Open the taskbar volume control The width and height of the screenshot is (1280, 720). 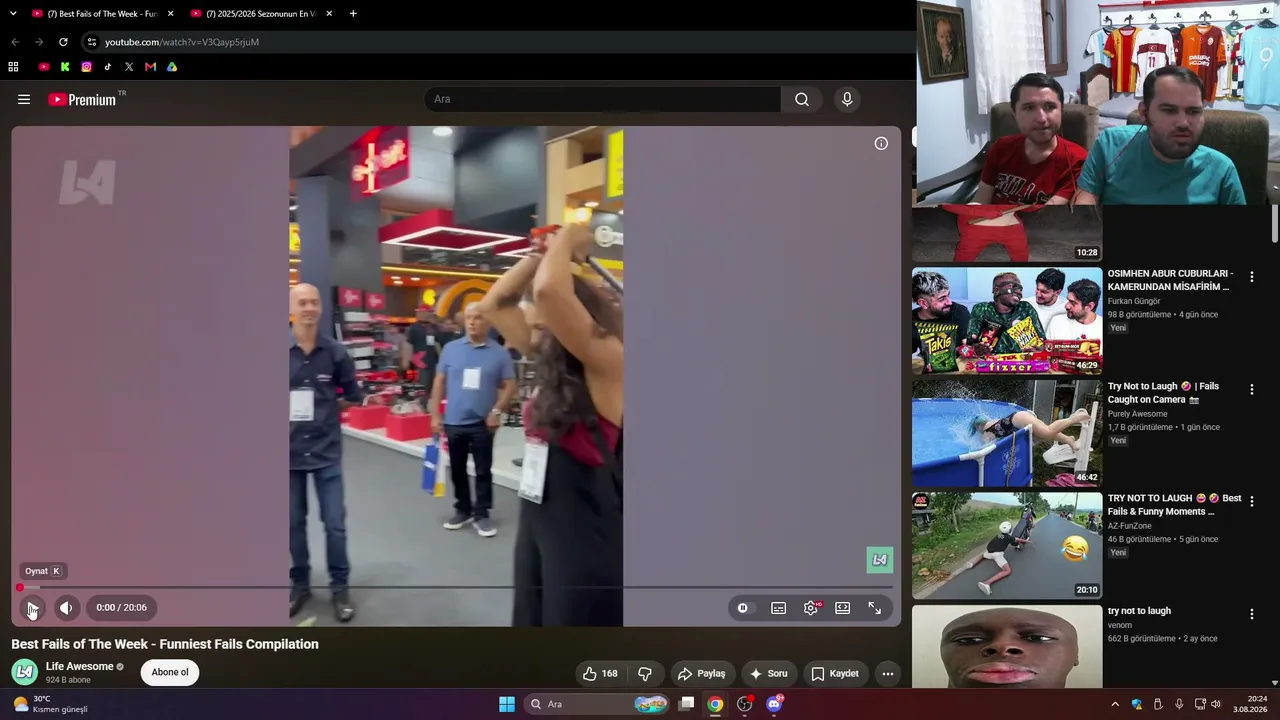point(1216,704)
